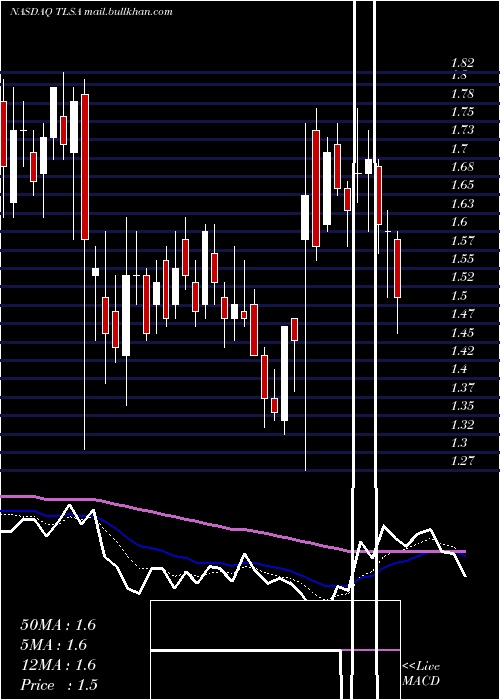500x700 pixels.
Task: Click the Price : 1.5 readout
Action: coord(59,685)
